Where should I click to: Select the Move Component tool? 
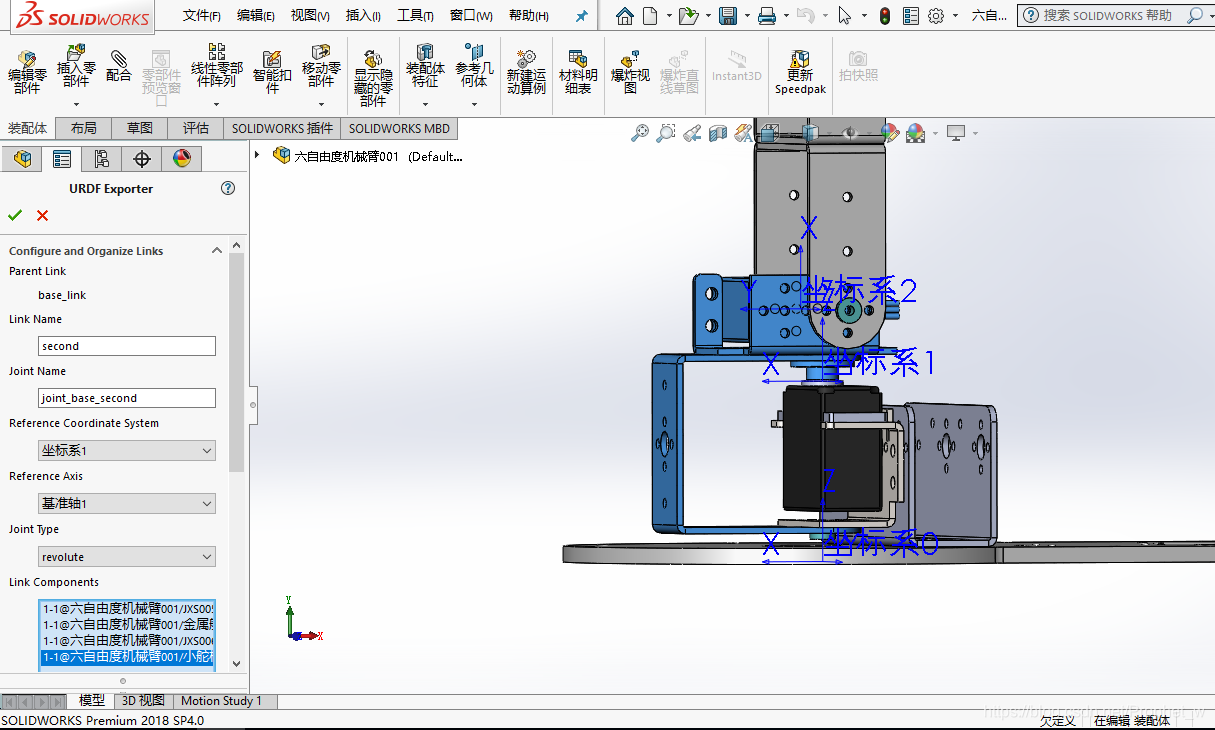click(321, 66)
